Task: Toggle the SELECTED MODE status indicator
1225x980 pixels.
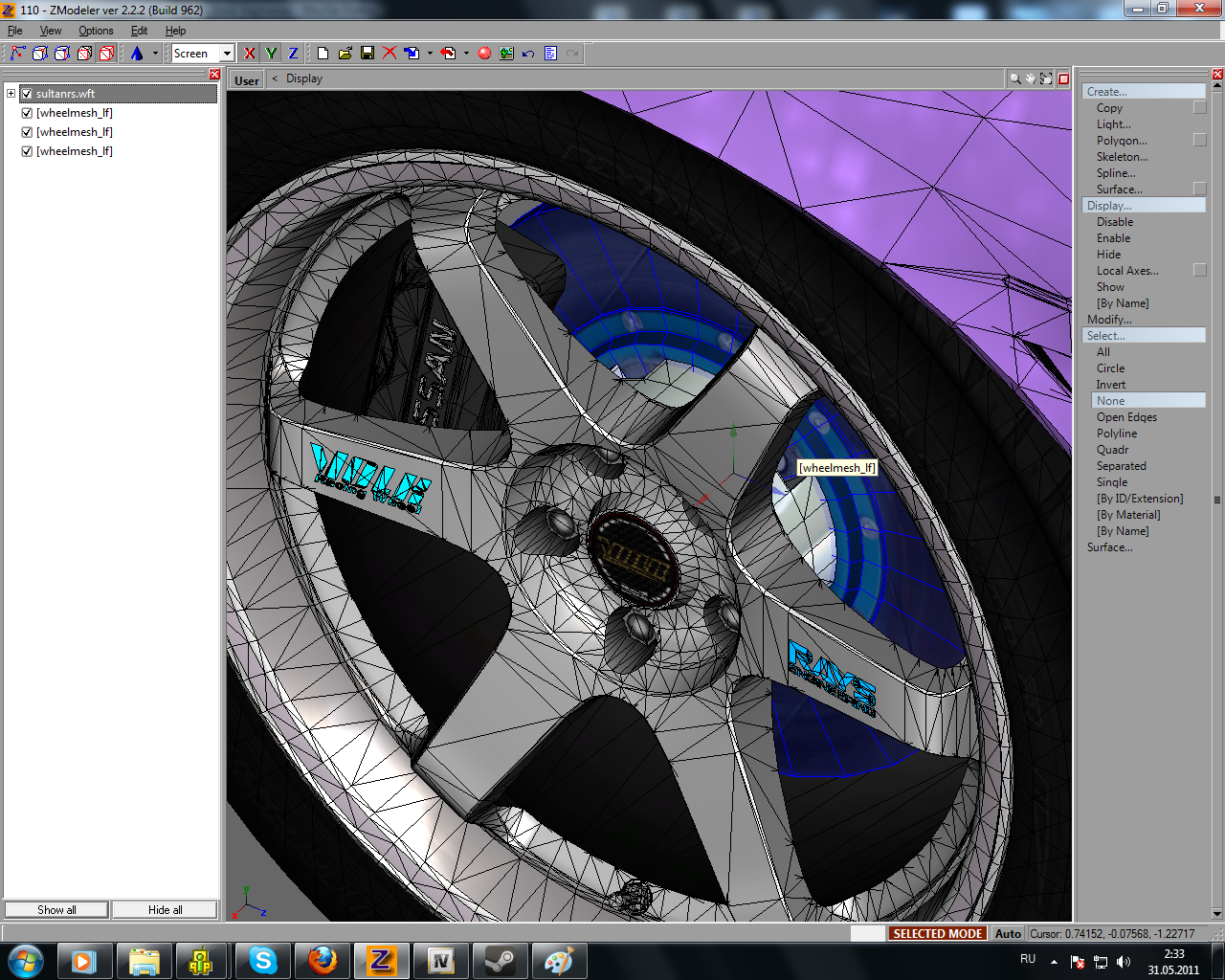Action: 937,934
